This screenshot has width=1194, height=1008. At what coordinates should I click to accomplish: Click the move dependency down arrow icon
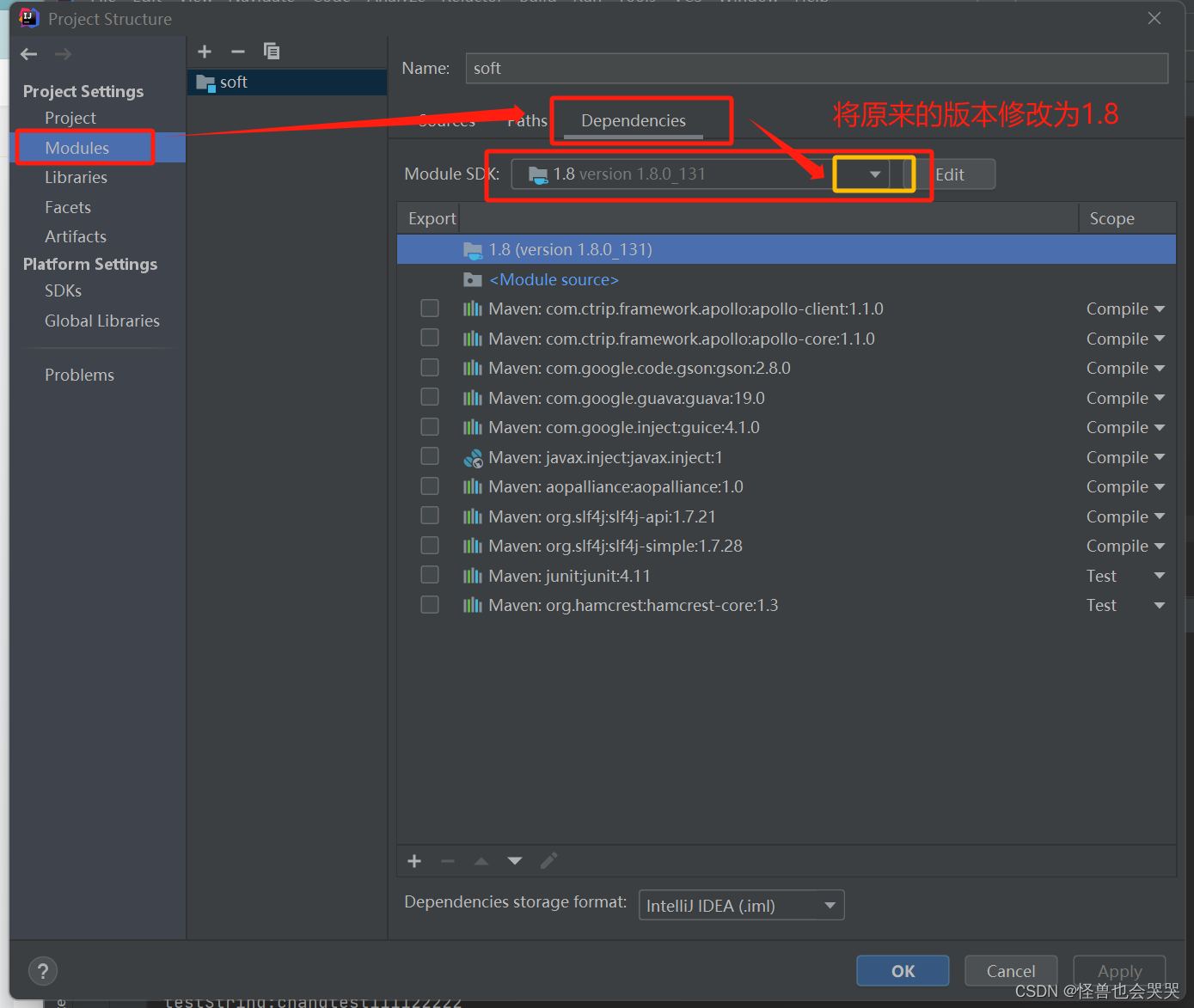point(514,860)
